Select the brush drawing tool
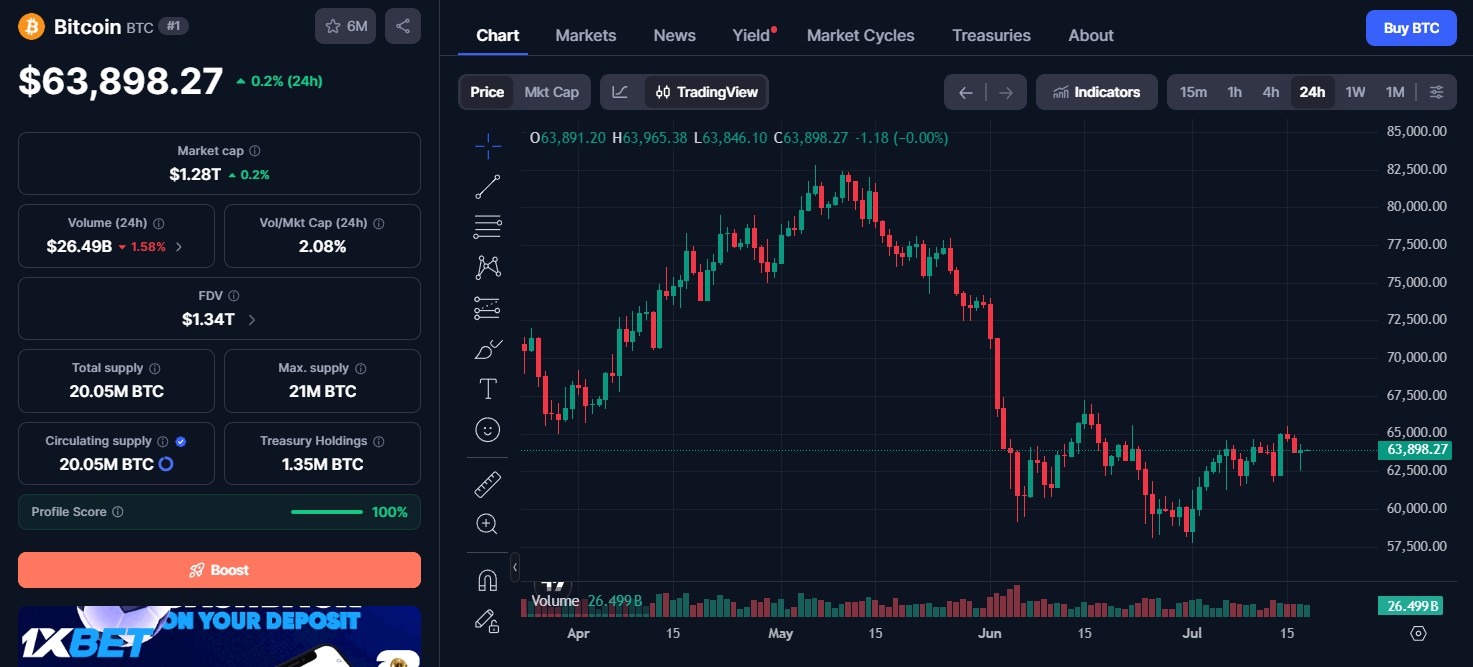This screenshot has width=1473, height=667. coord(488,349)
